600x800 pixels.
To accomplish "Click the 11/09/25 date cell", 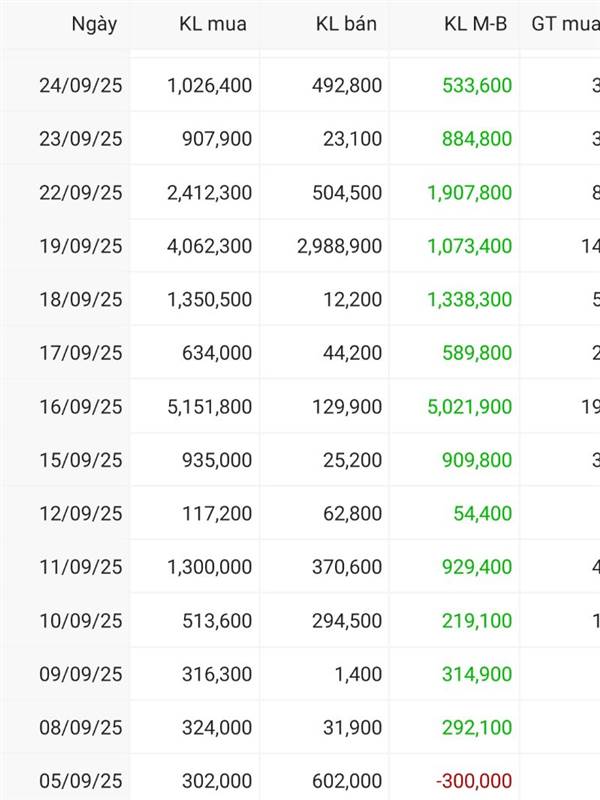I will (81, 567).
